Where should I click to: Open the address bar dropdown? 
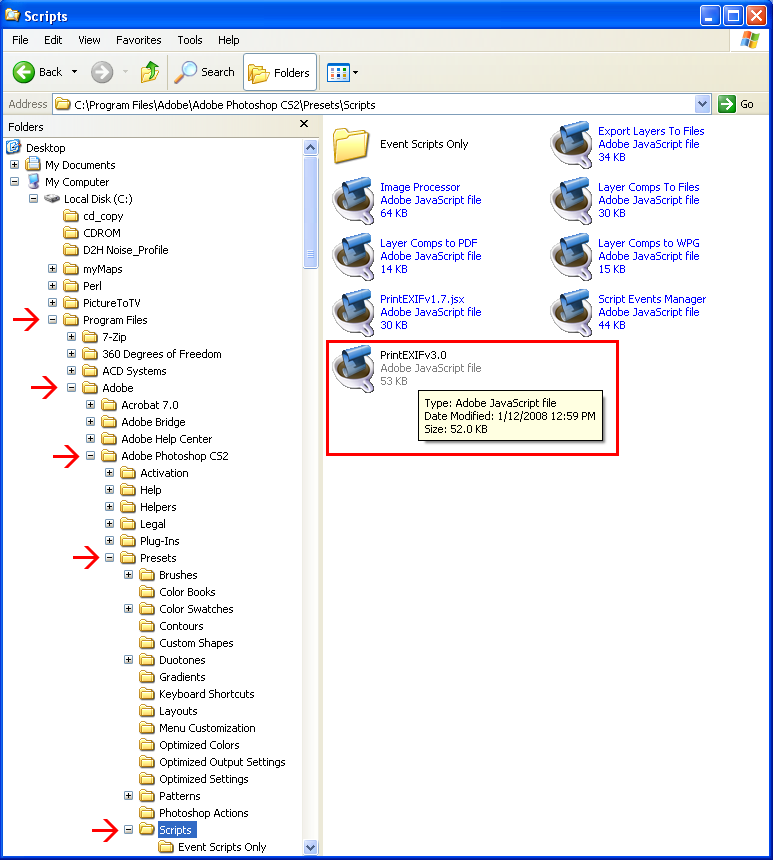[703, 104]
